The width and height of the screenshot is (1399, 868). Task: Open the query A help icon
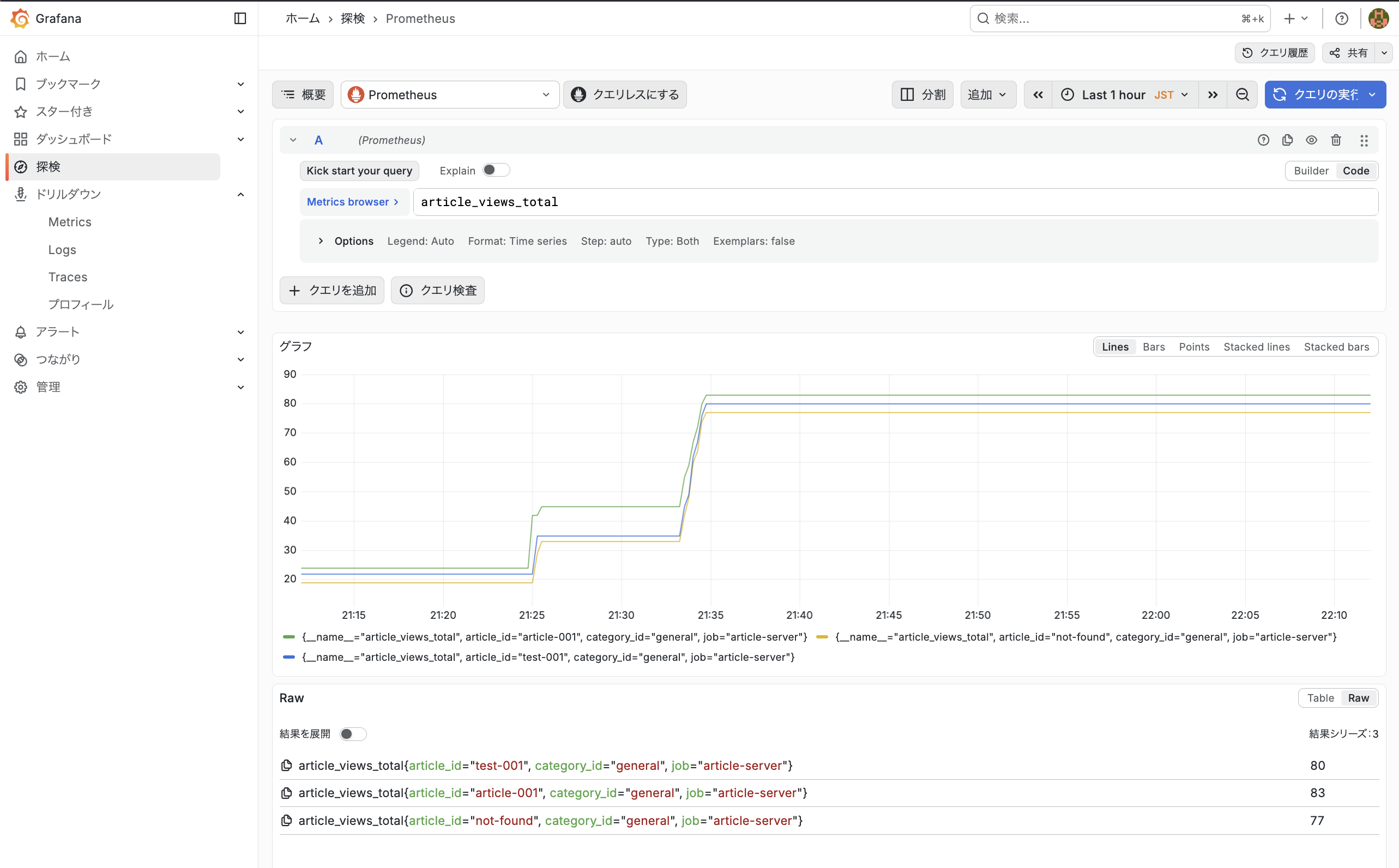tap(1263, 140)
